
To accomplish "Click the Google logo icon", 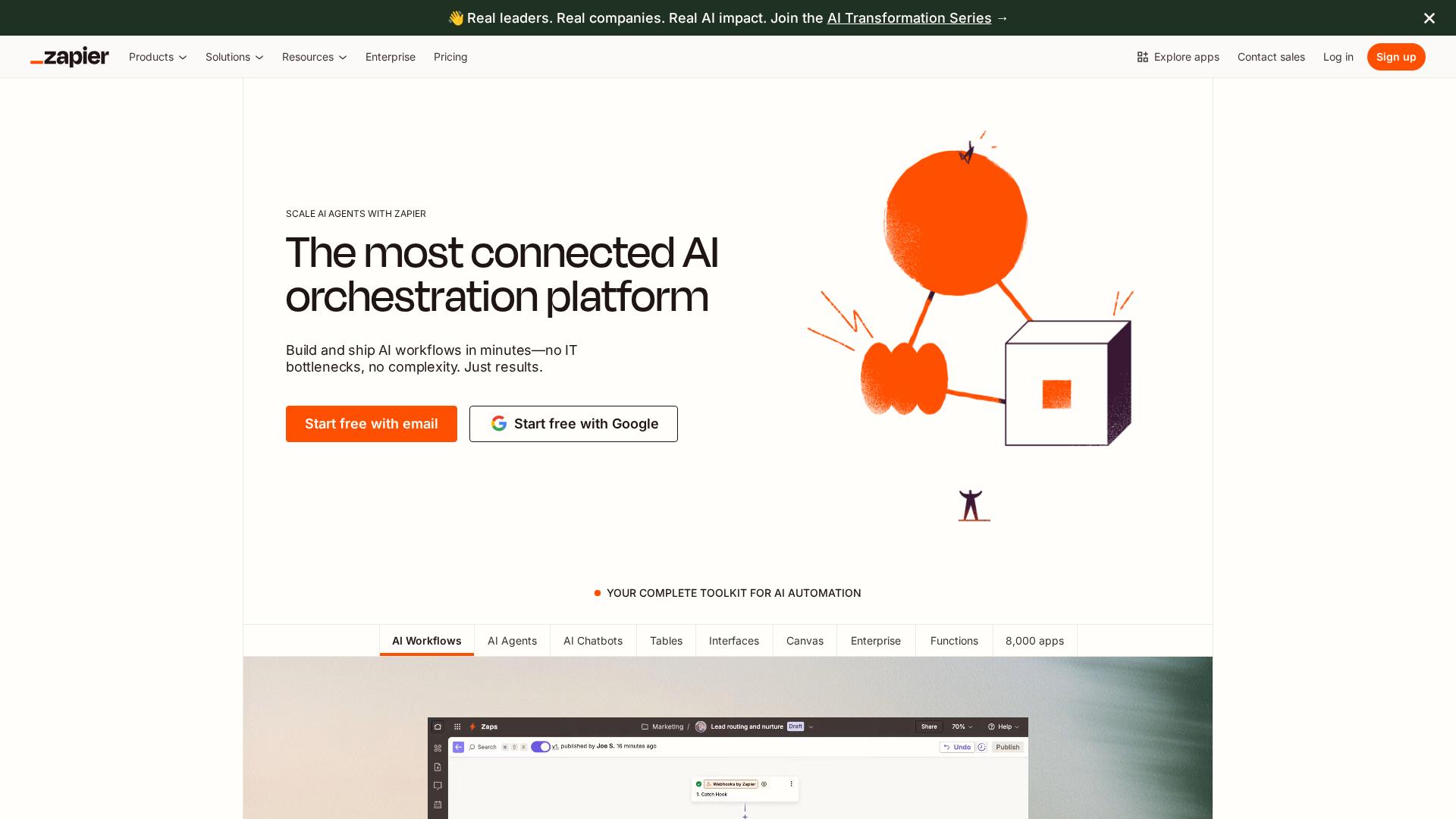I will click(498, 423).
